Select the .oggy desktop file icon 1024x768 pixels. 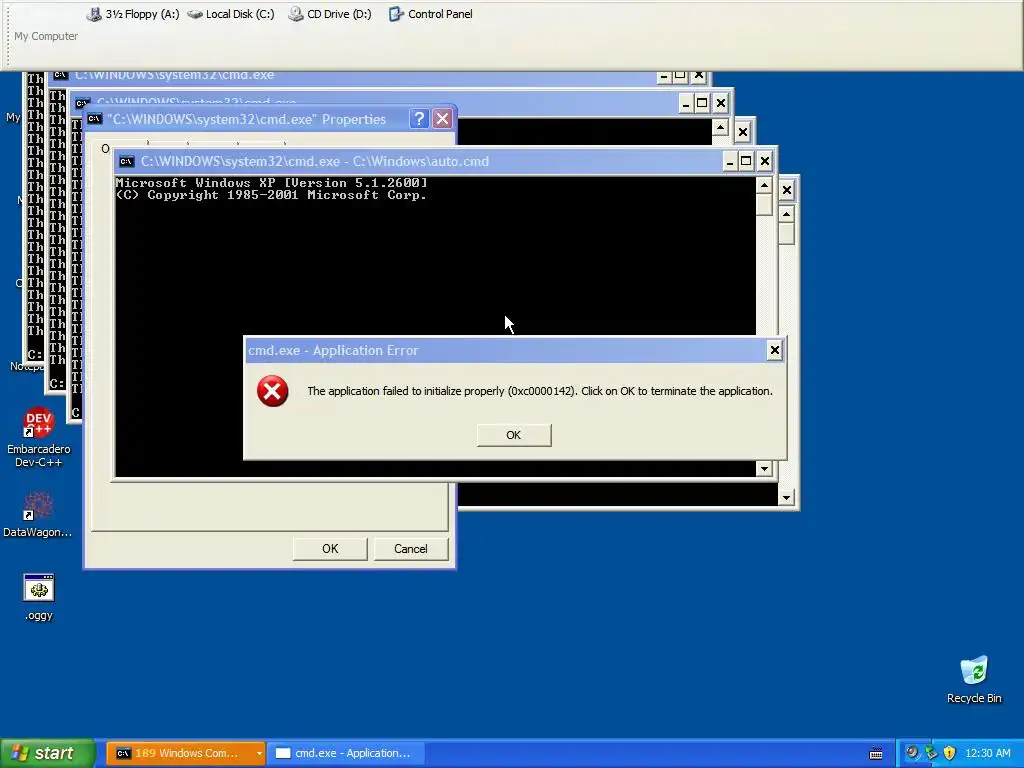(39, 597)
